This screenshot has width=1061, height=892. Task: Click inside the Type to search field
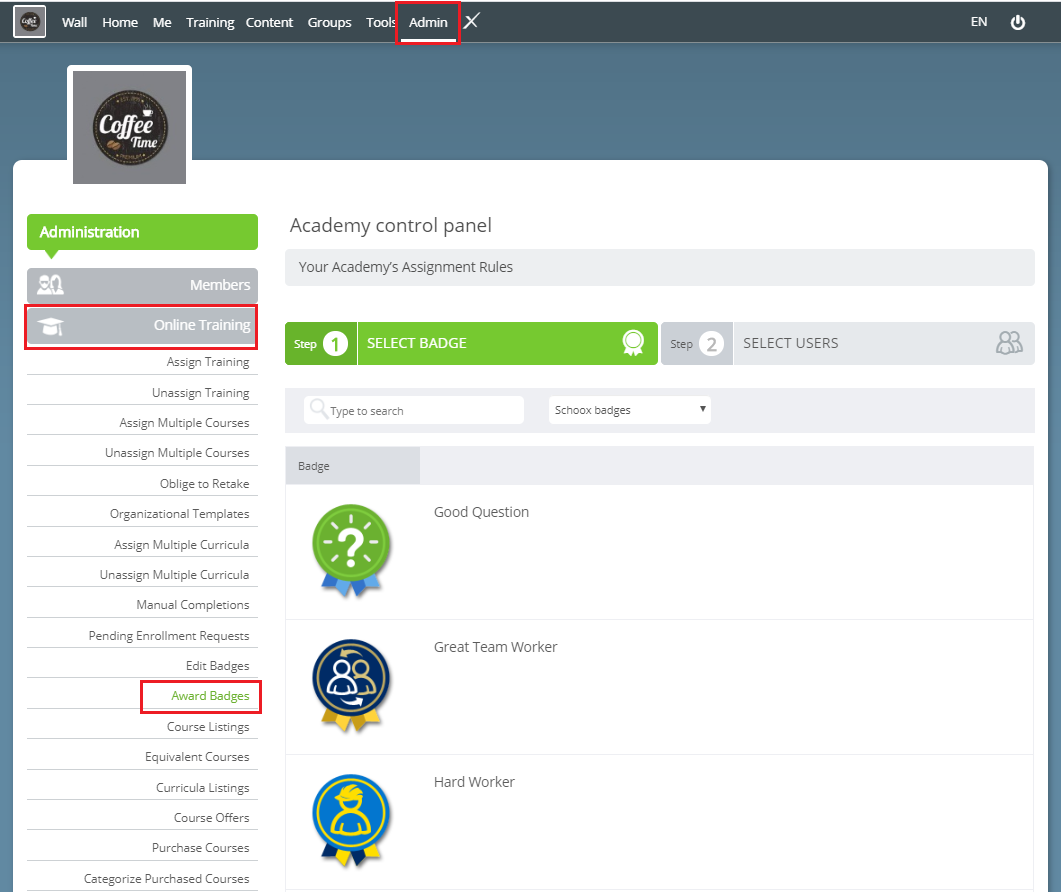pos(410,410)
